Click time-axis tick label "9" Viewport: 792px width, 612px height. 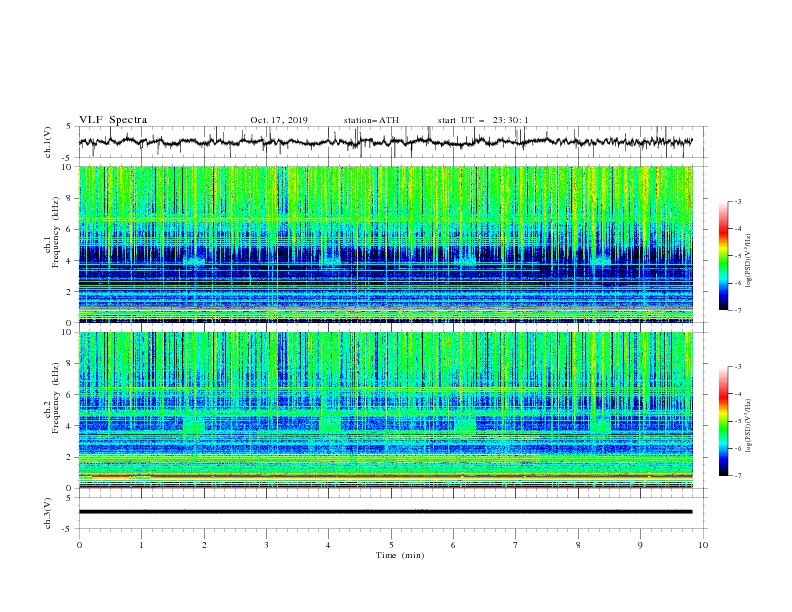640,545
